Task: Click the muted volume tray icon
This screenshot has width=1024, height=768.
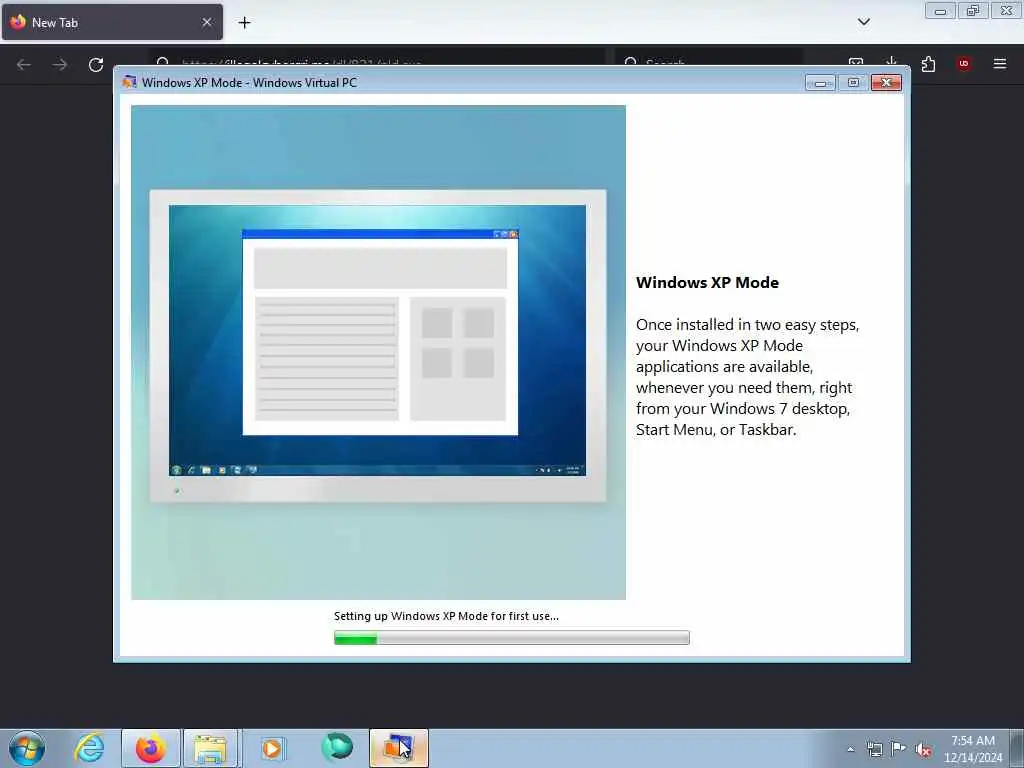Action: pyautogui.click(x=923, y=750)
